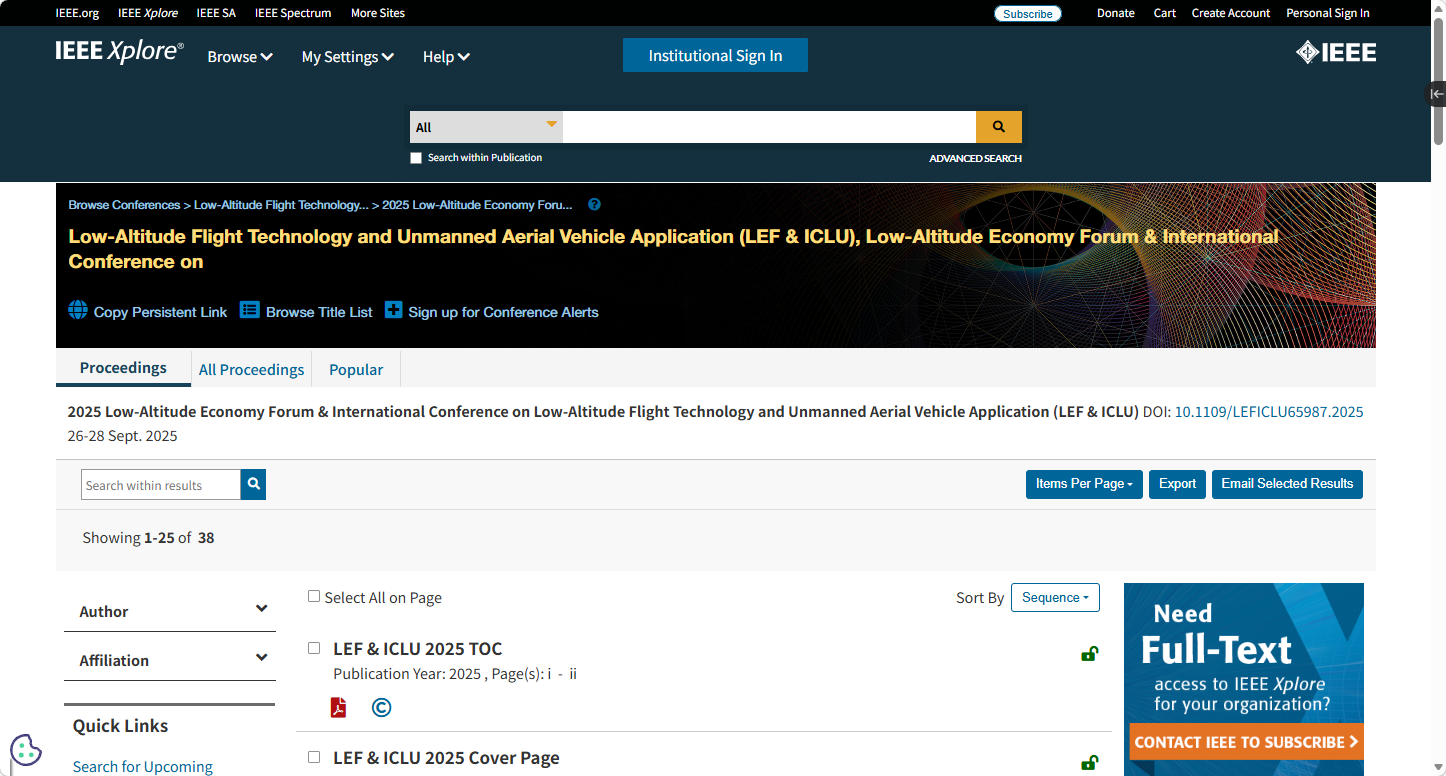Click the copyright icon under the TOC entry
The image size is (1446, 776).
(381, 708)
